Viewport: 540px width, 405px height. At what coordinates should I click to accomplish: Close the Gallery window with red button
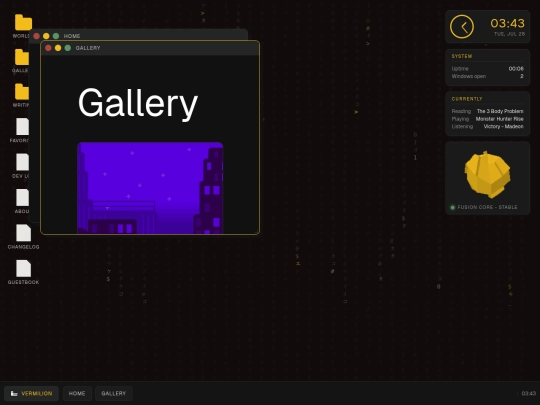[x=48, y=48]
